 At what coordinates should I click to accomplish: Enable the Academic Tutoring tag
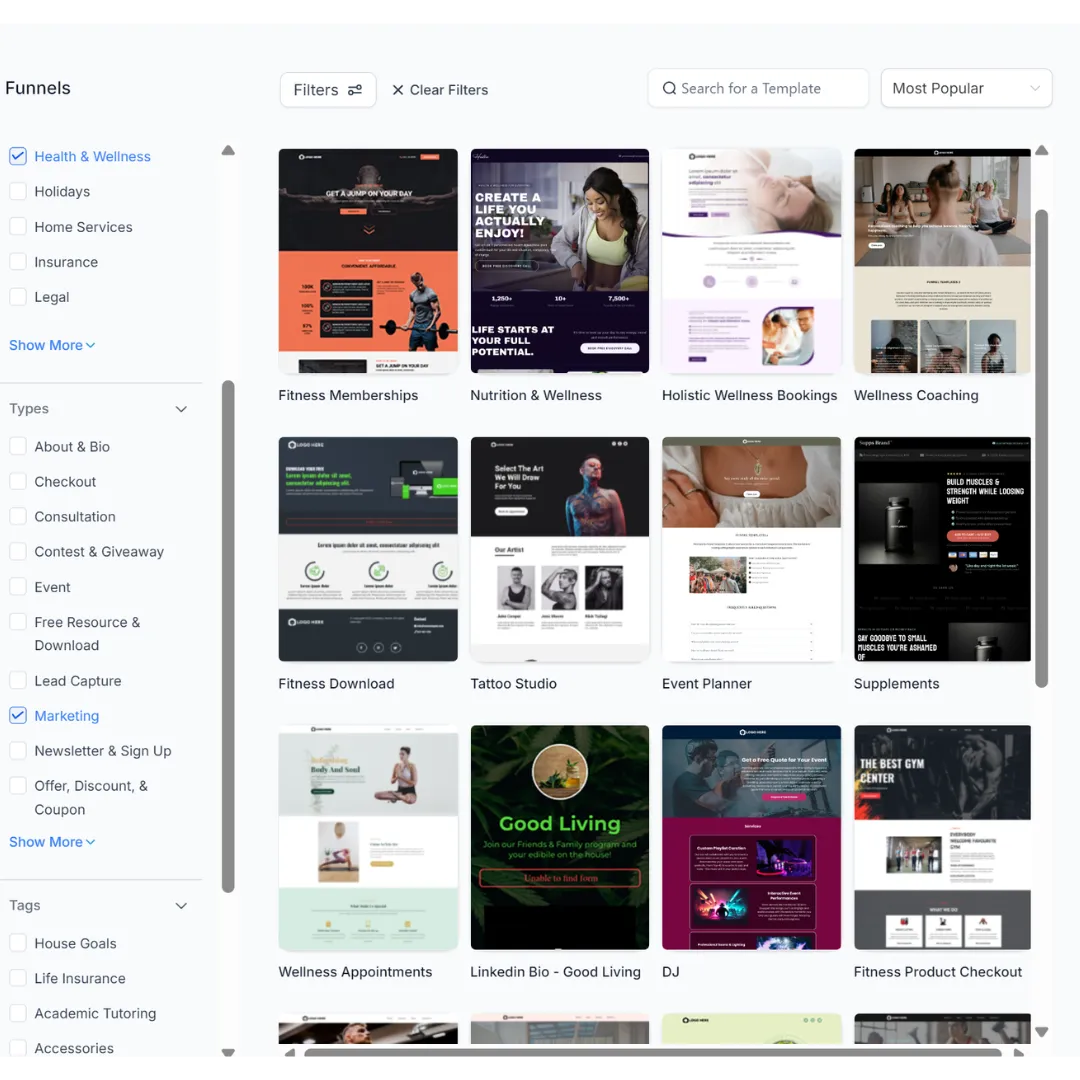tap(18, 1013)
